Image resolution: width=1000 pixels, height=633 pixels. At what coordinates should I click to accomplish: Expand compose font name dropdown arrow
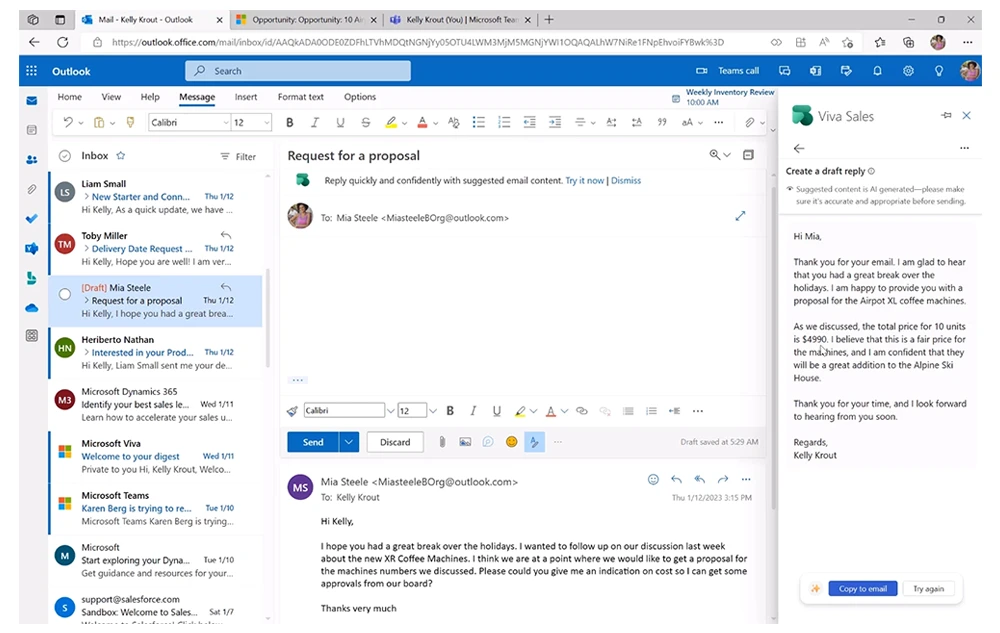(390, 411)
